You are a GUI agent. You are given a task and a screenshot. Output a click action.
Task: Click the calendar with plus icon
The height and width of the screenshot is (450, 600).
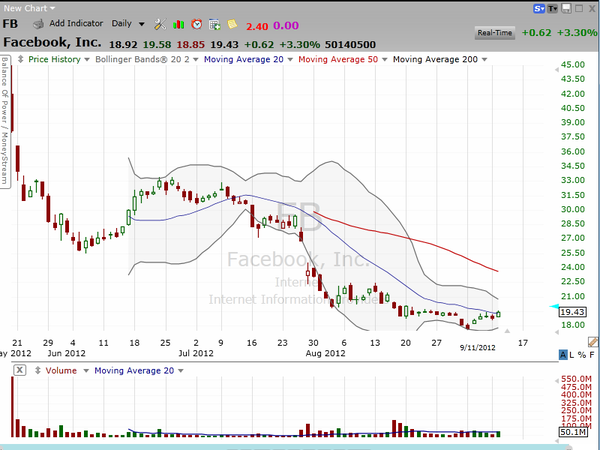[x=215, y=25]
